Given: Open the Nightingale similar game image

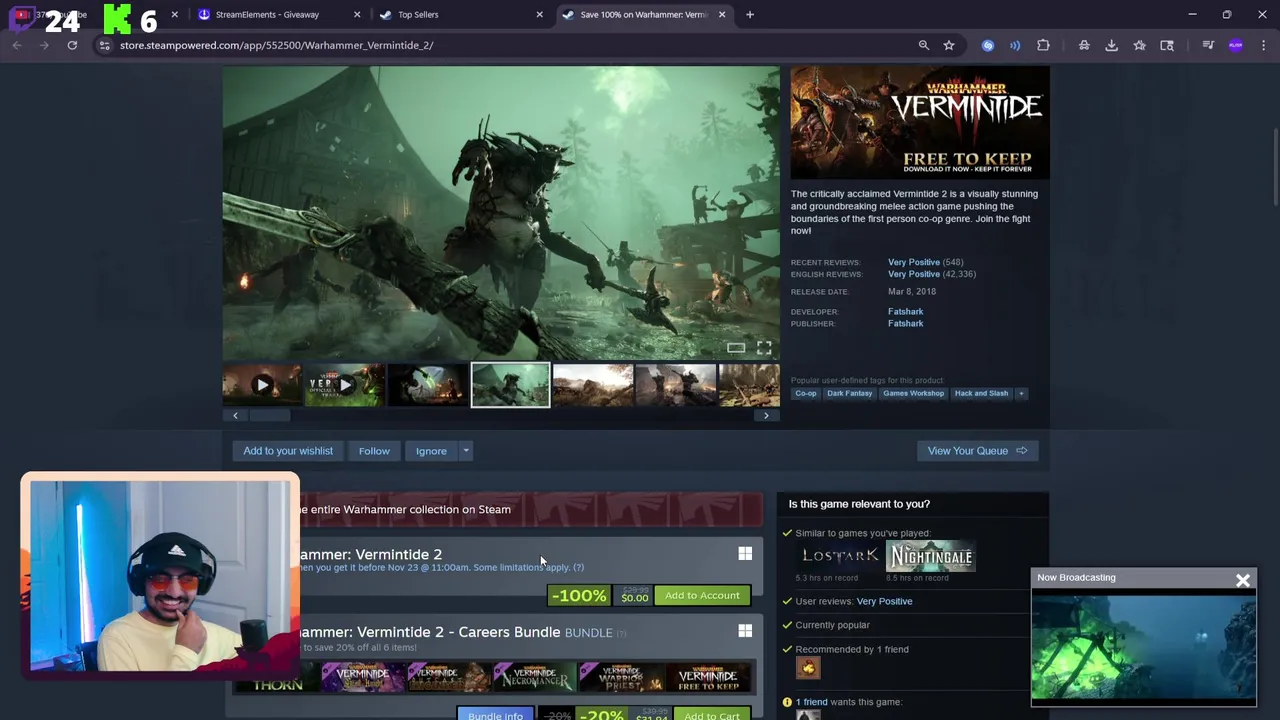Looking at the screenshot, I should [931, 556].
